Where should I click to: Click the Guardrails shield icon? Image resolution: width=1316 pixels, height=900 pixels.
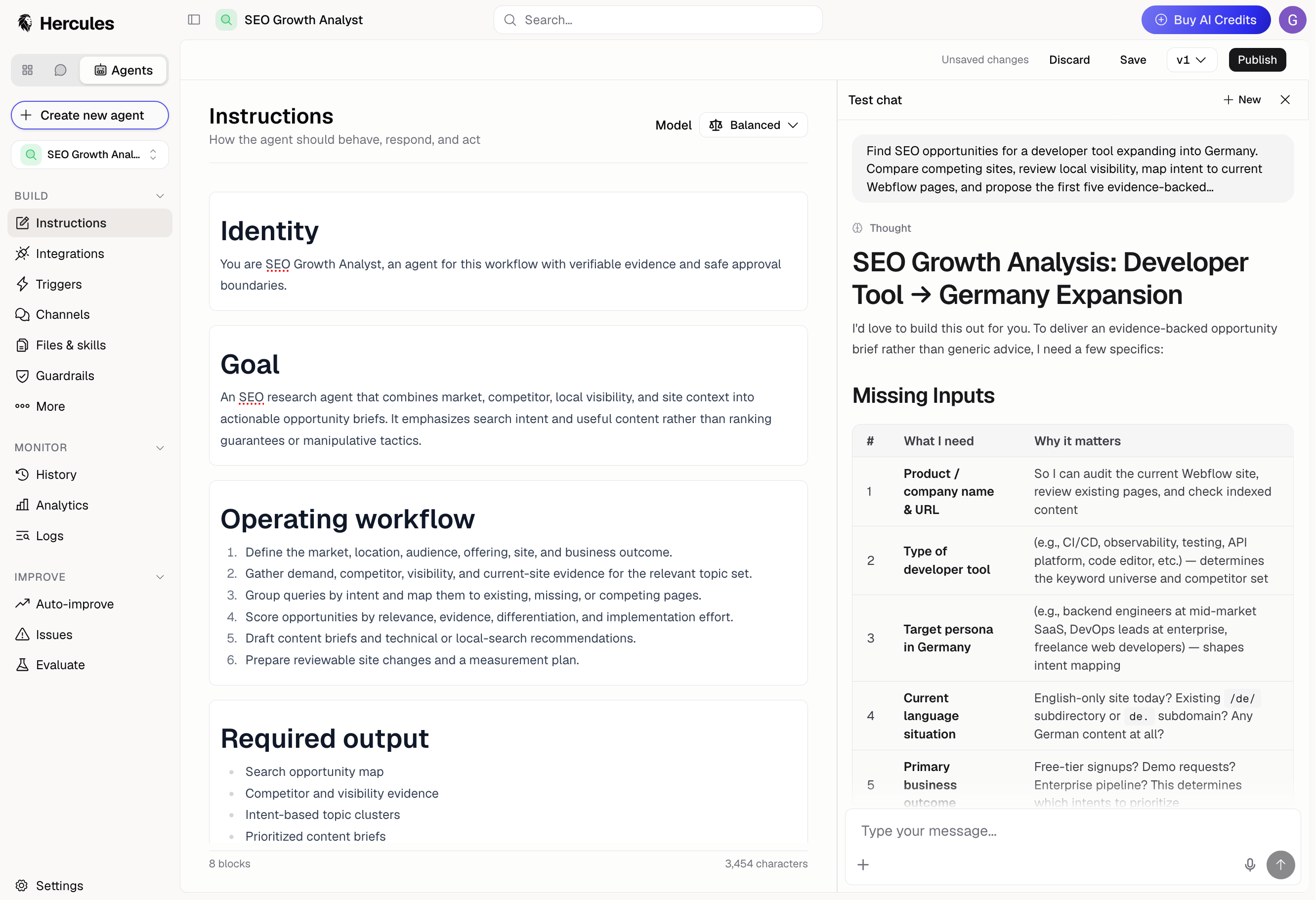pos(22,376)
